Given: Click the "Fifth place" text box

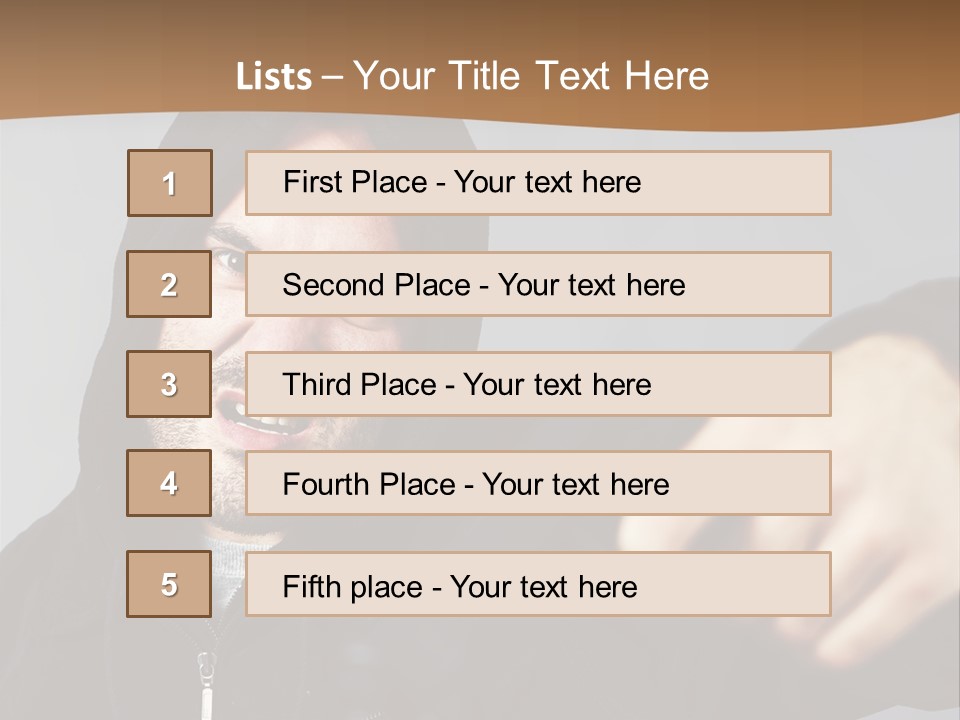Looking at the screenshot, I should coord(538,584).
